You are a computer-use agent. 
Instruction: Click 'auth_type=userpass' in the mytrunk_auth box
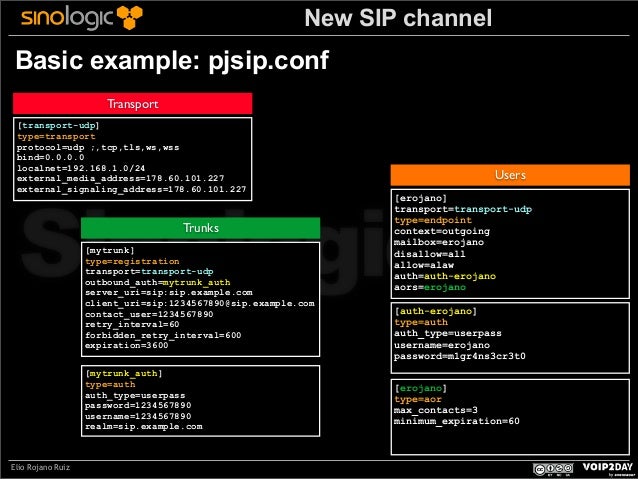coord(135,395)
